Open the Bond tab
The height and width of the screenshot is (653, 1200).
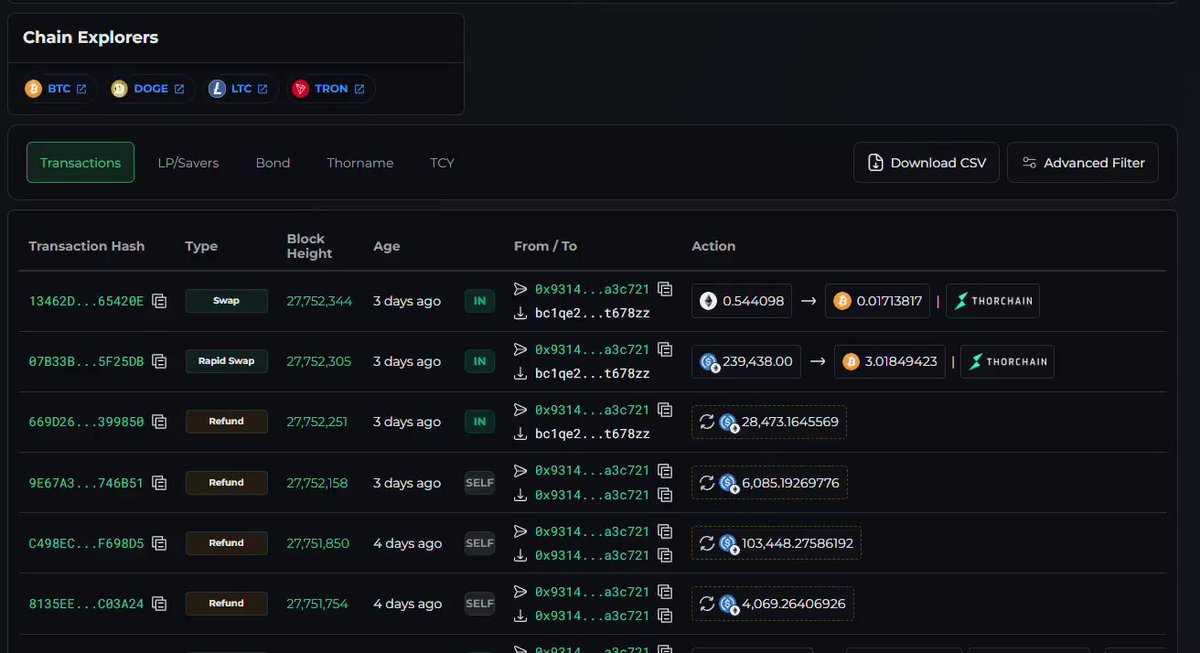click(x=273, y=163)
